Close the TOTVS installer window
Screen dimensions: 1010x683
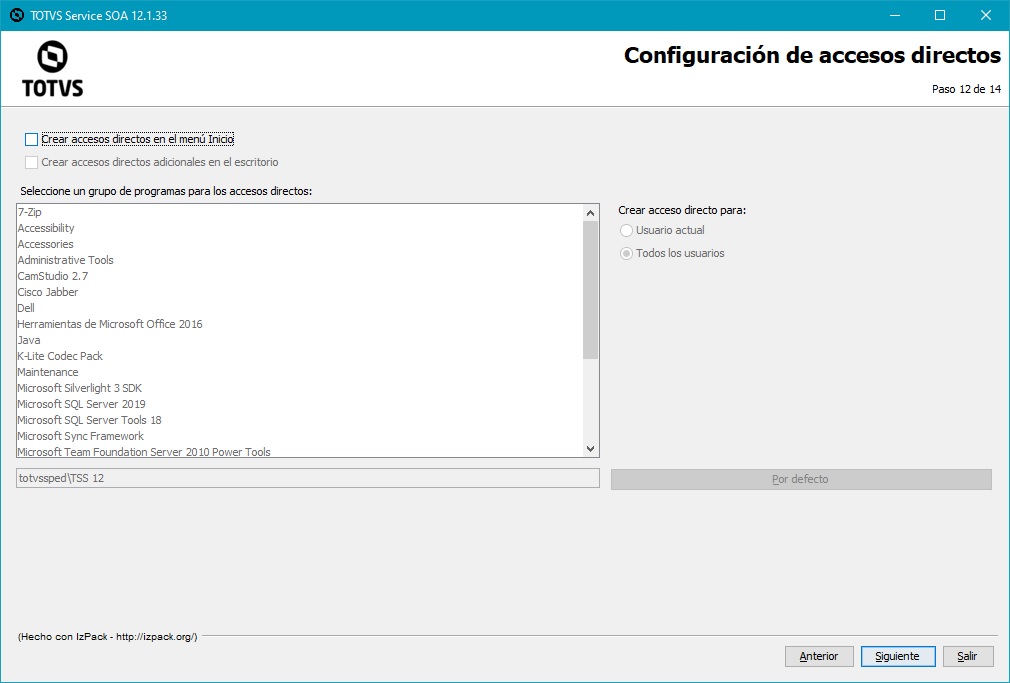(986, 15)
